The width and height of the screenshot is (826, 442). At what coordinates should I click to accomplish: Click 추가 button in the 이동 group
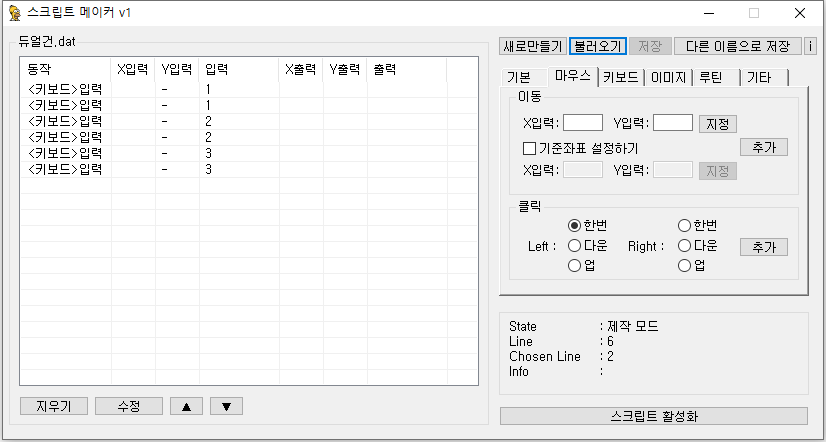click(x=764, y=147)
